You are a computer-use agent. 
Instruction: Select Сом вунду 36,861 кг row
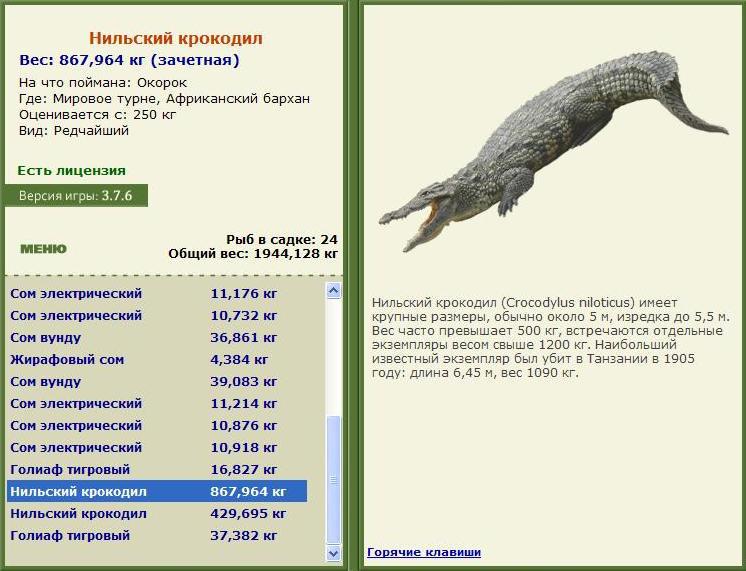click(x=157, y=337)
